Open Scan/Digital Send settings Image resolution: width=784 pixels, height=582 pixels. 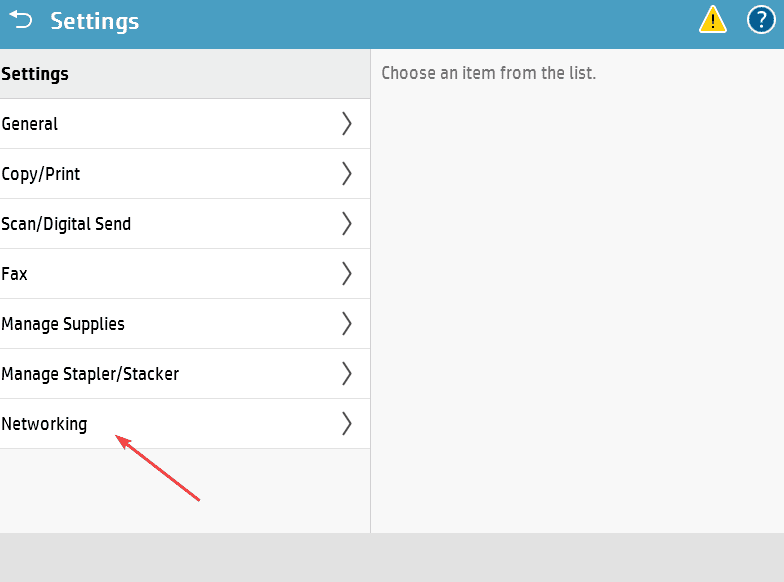click(x=66, y=224)
